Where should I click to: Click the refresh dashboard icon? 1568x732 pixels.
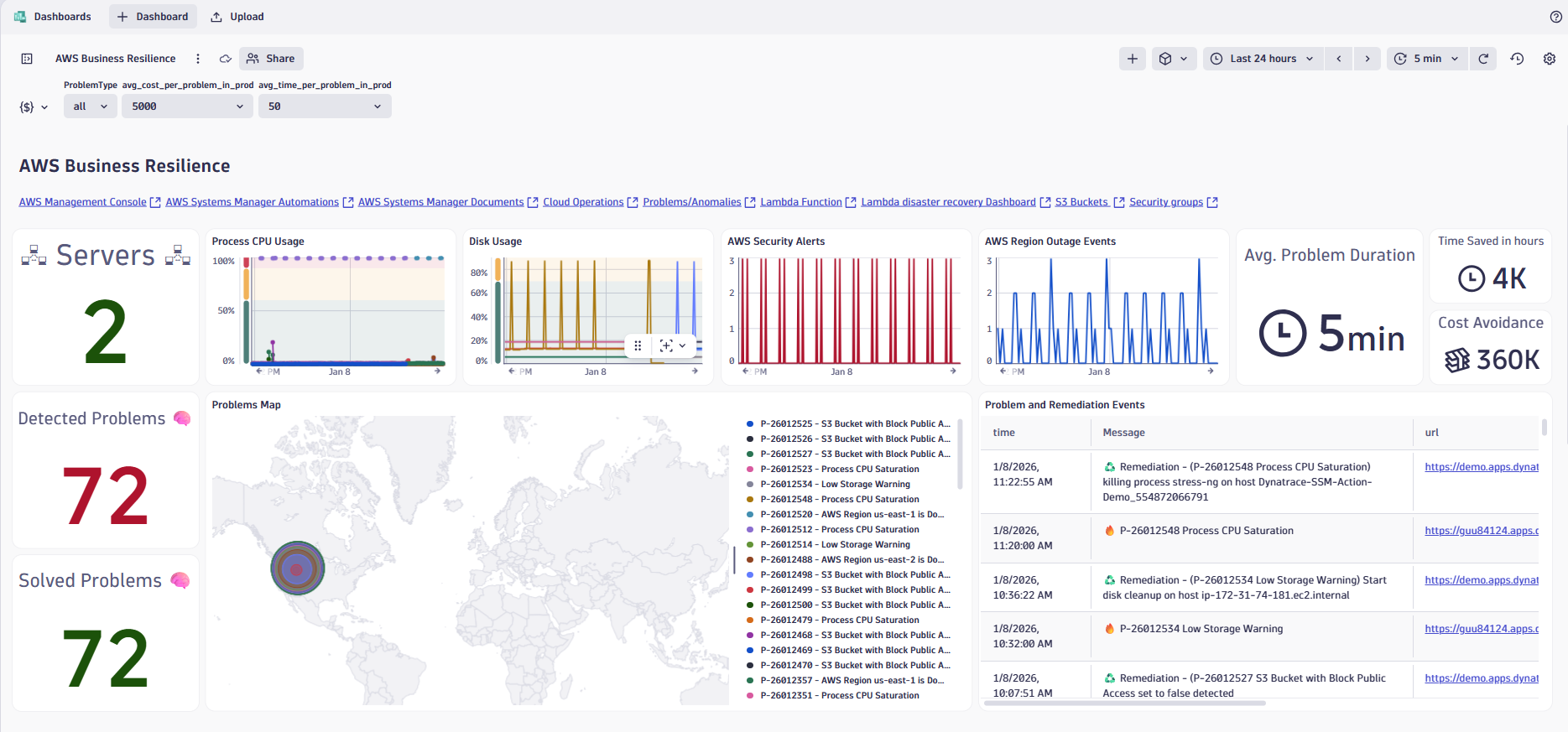click(1483, 59)
